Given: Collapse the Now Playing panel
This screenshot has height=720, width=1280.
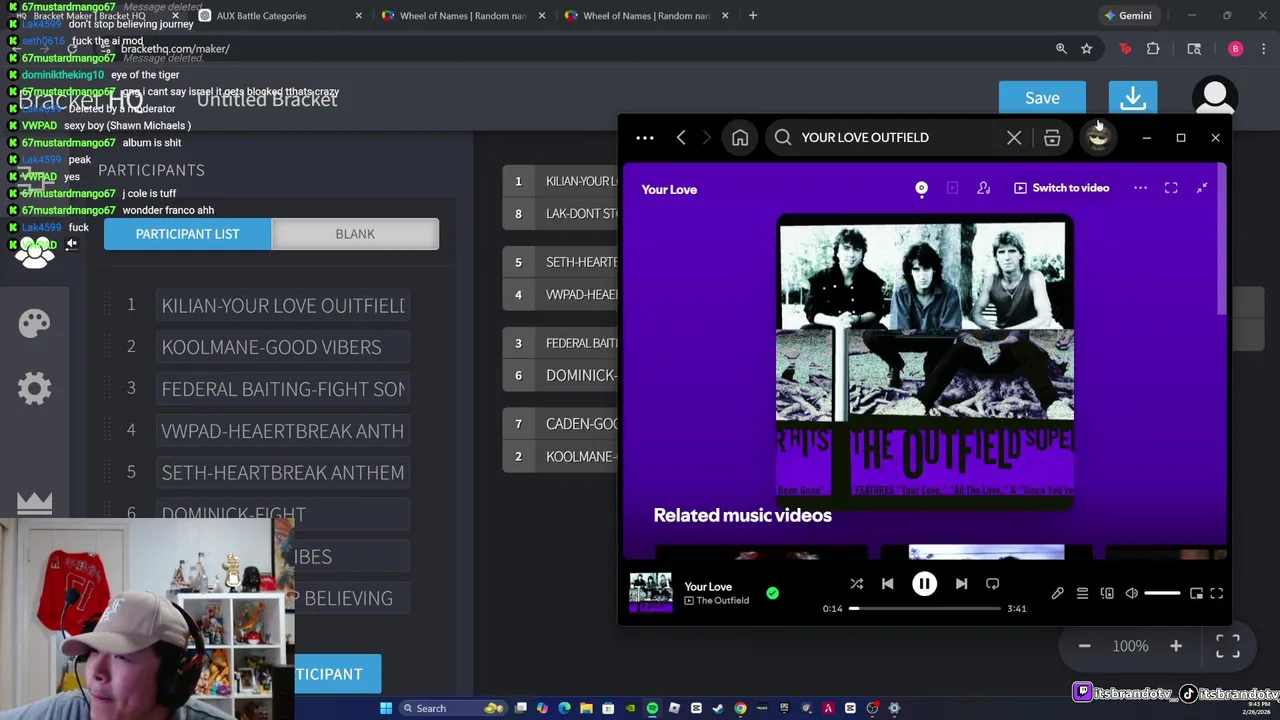Looking at the screenshot, I should click(x=1202, y=188).
